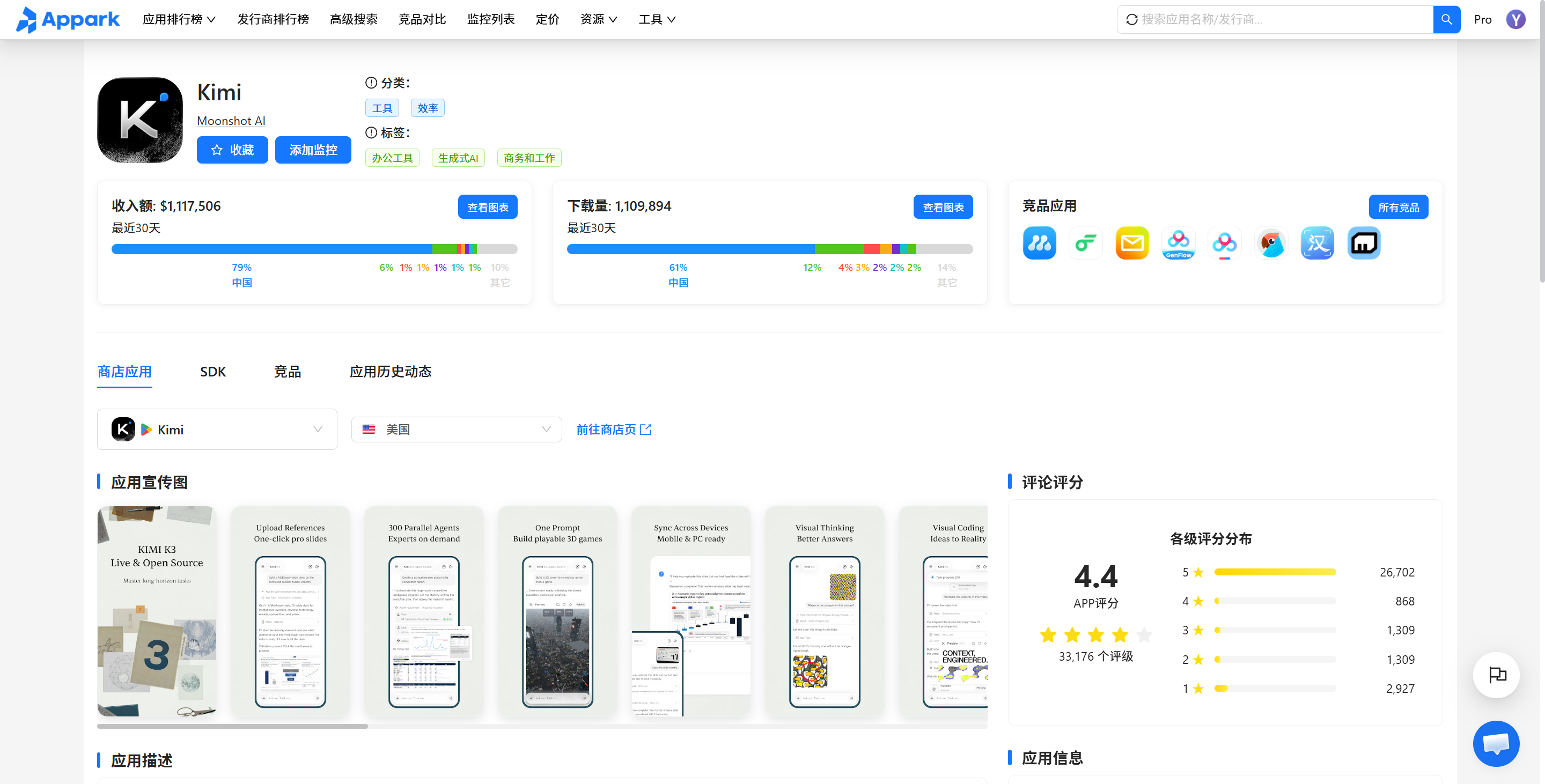Click the US flag in country selector
This screenshot has height=784, width=1545.
(369, 430)
